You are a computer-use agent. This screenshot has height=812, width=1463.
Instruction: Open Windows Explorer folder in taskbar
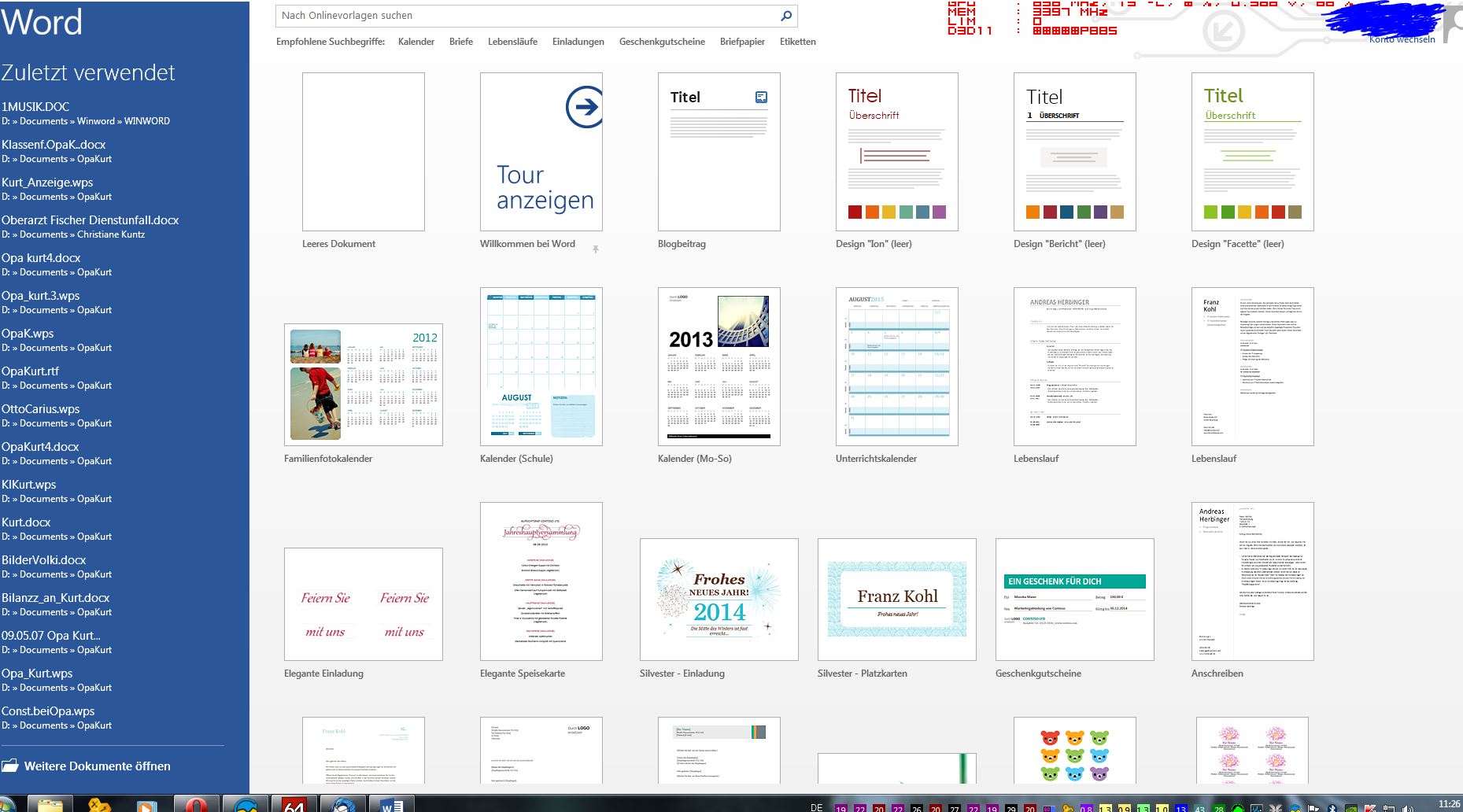coord(50,804)
